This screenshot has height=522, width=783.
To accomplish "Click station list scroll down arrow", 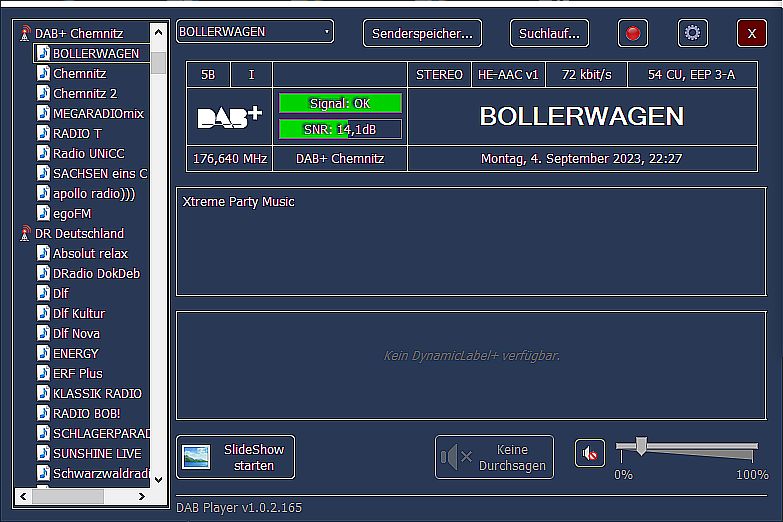I will [158, 480].
